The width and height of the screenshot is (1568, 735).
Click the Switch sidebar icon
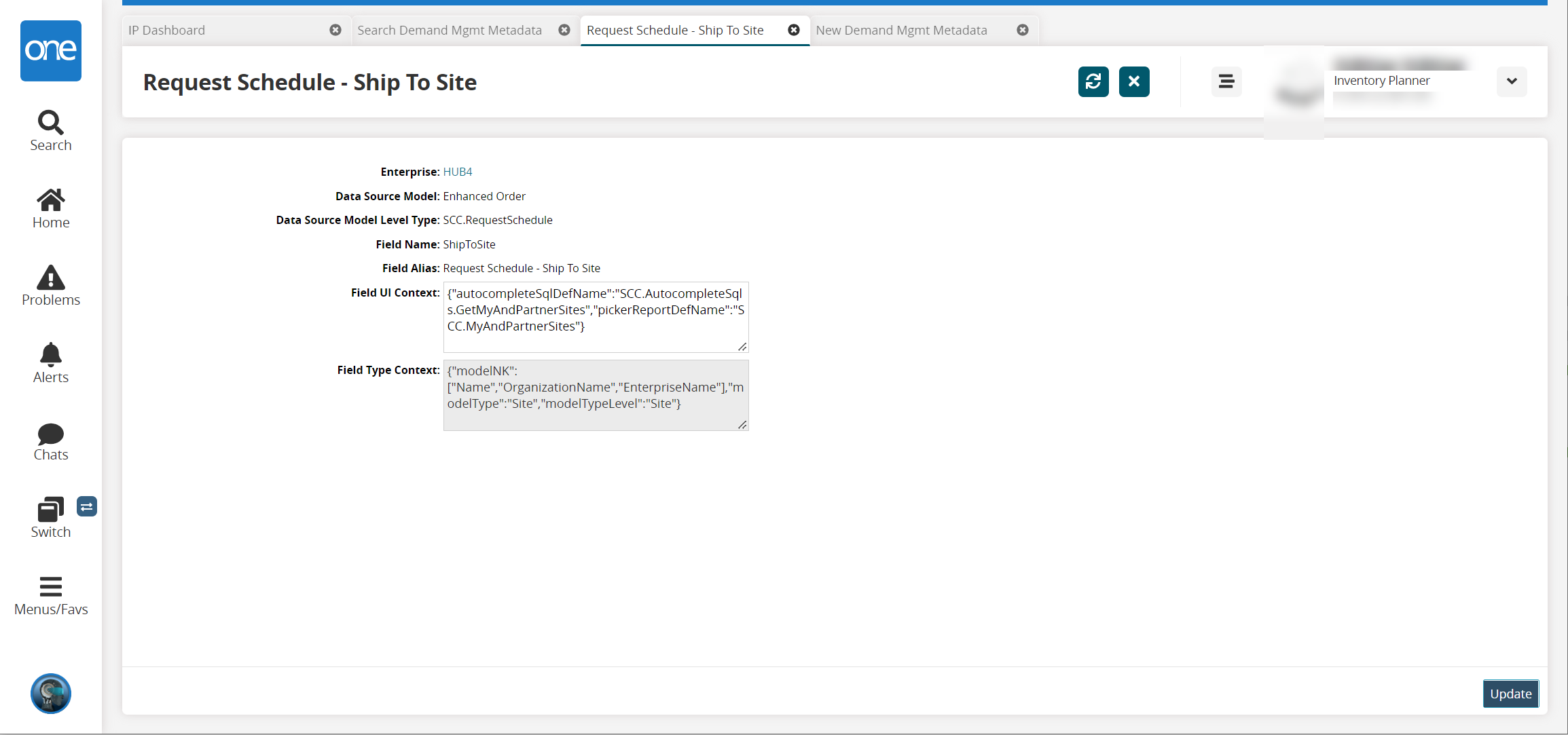click(51, 508)
